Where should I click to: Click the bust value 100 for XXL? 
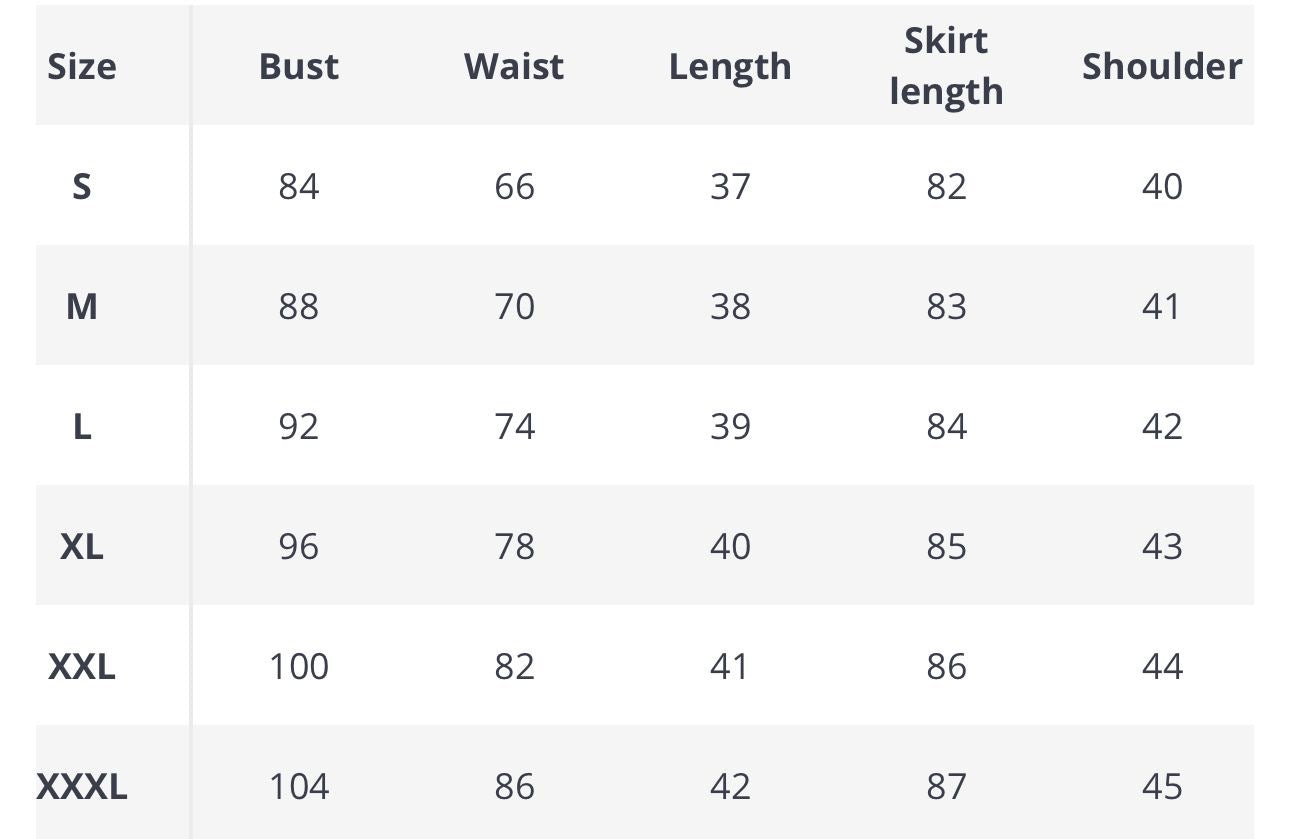tap(298, 666)
